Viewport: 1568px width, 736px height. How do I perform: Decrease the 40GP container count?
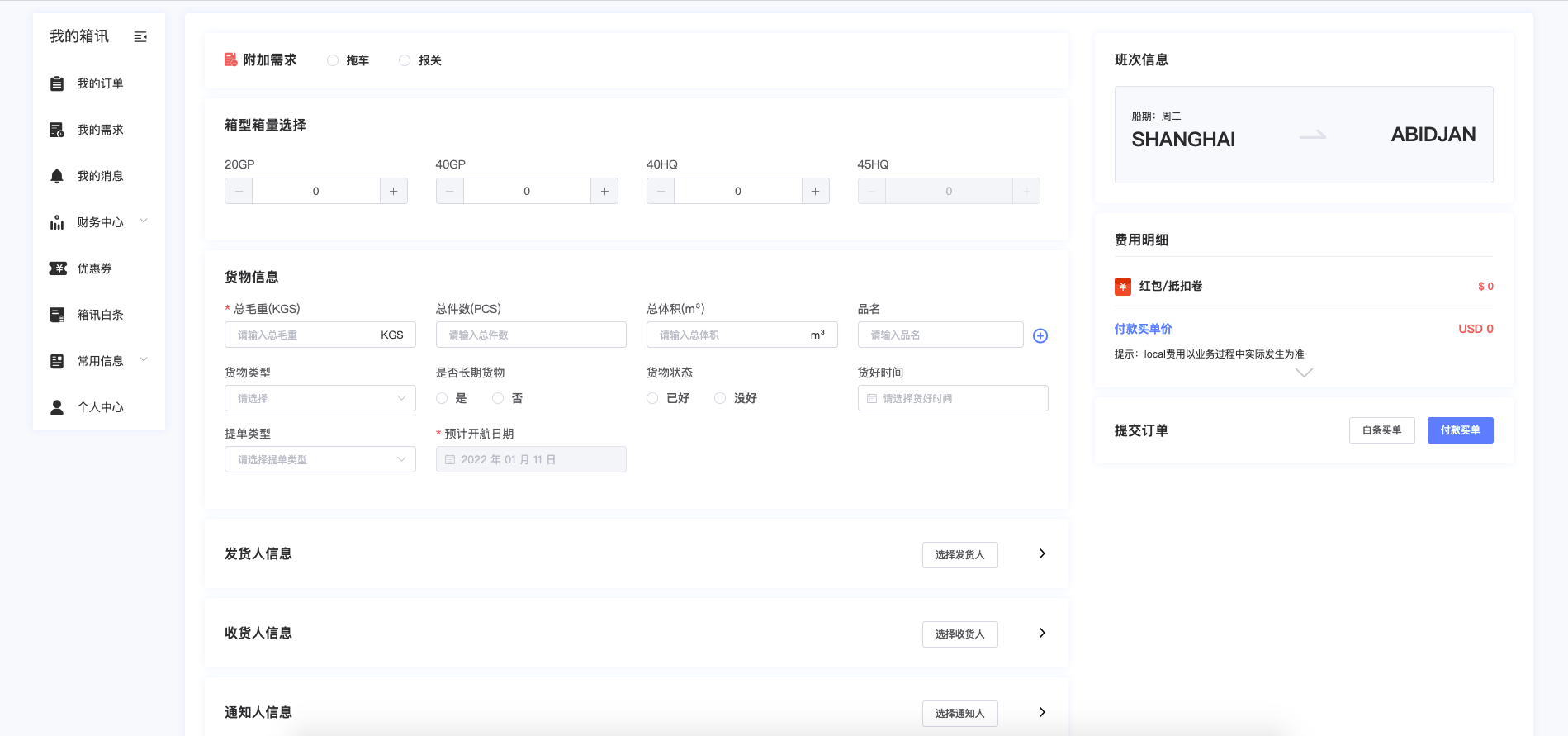click(x=450, y=191)
